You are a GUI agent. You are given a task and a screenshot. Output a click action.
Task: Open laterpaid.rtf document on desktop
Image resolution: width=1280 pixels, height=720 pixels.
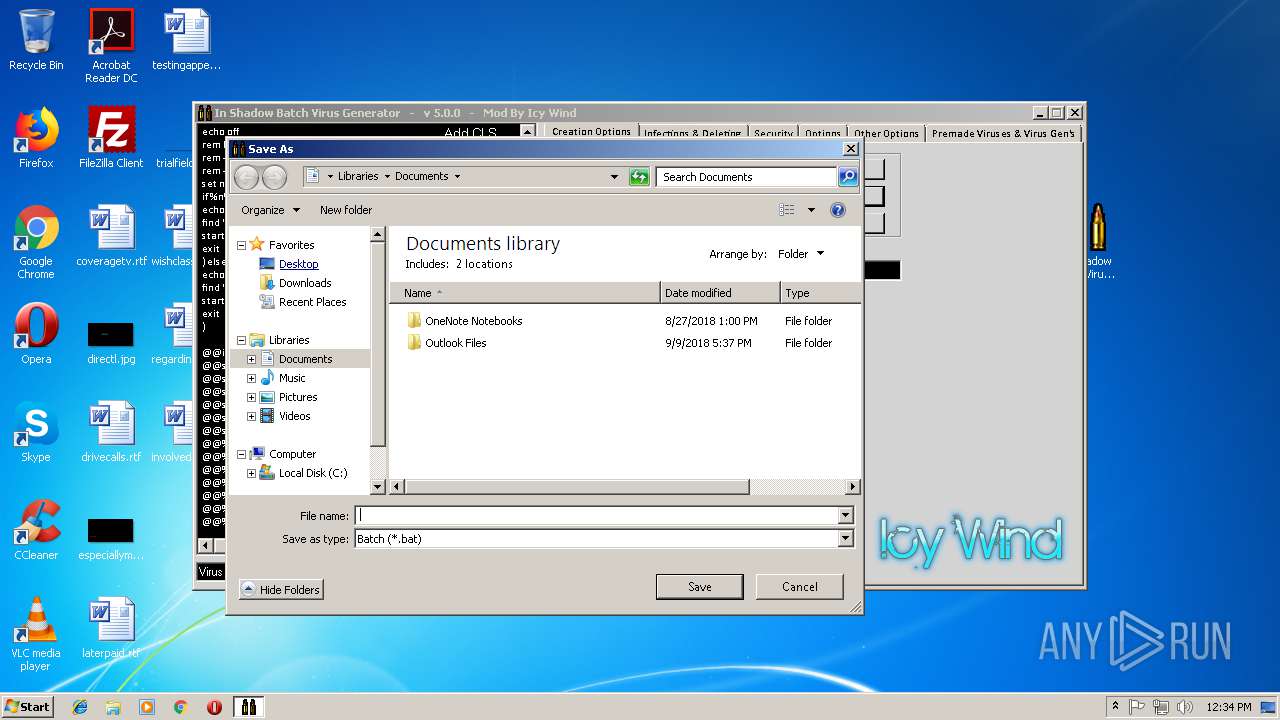[x=111, y=628]
